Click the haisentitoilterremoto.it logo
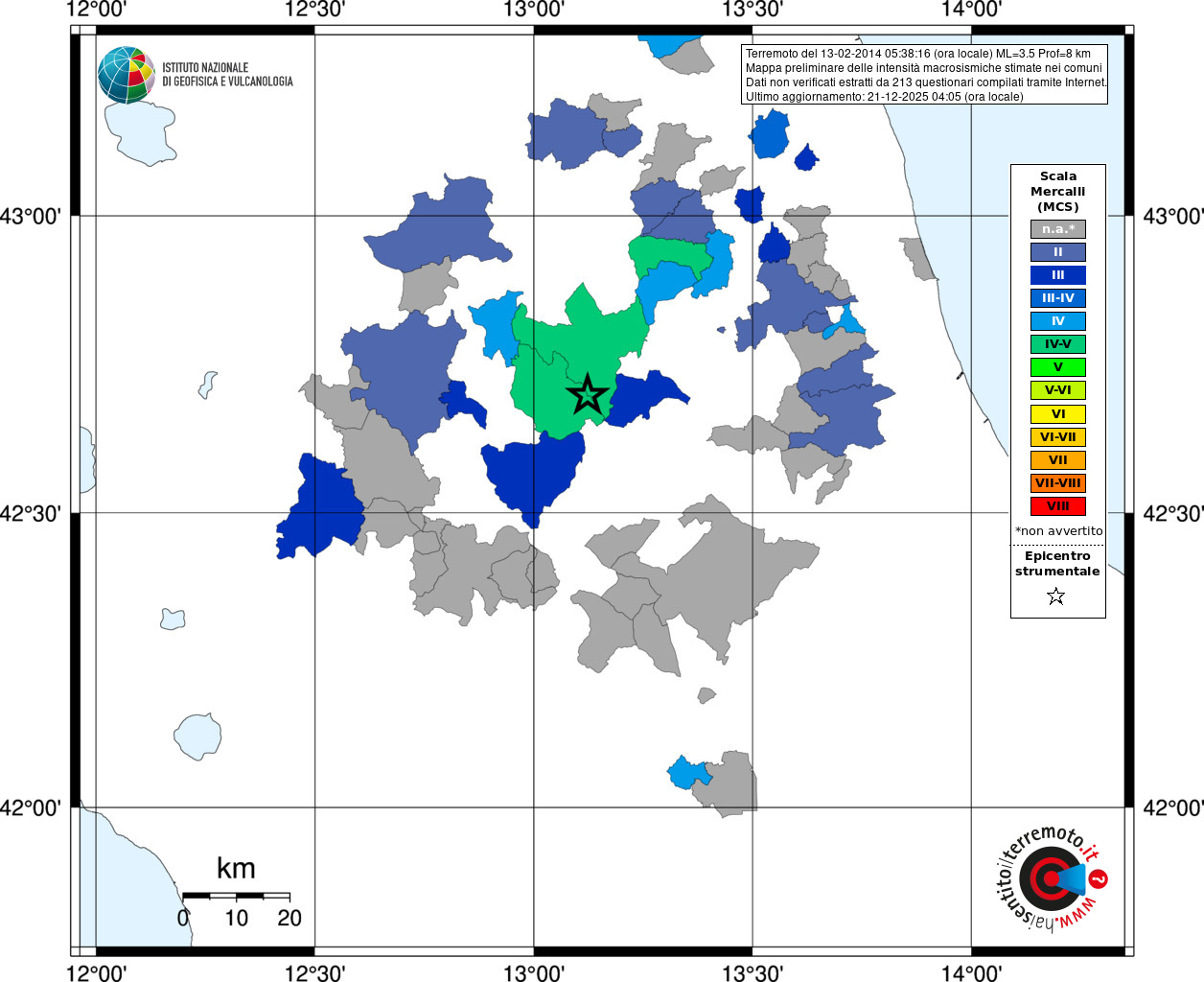This screenshot has width=1204, height=982. coord(1053,878)
